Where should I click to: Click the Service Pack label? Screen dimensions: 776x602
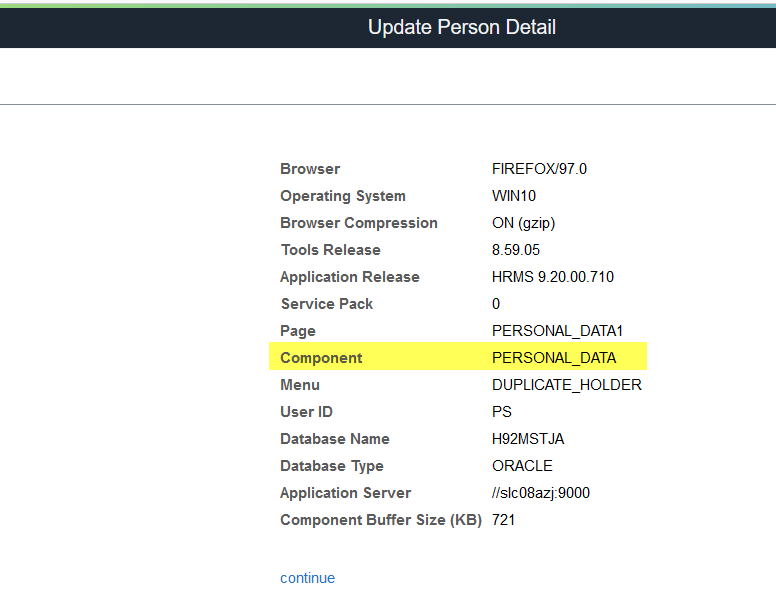(326, 304)
